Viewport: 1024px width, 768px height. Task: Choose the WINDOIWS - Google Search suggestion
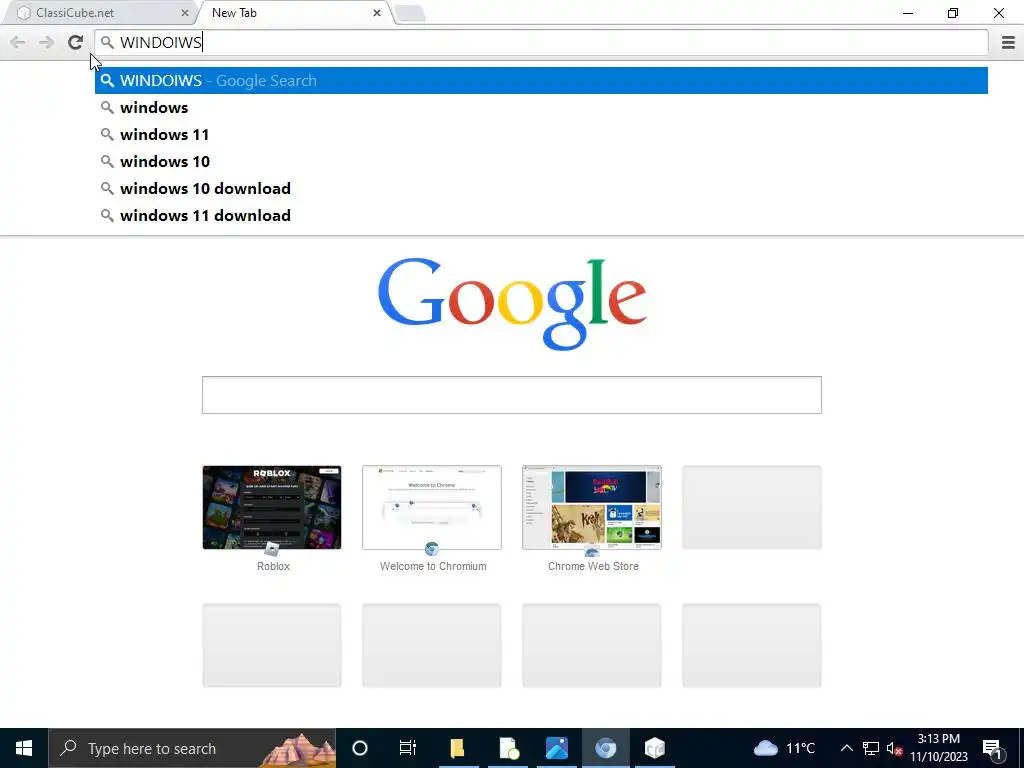[x=541, y=80]
